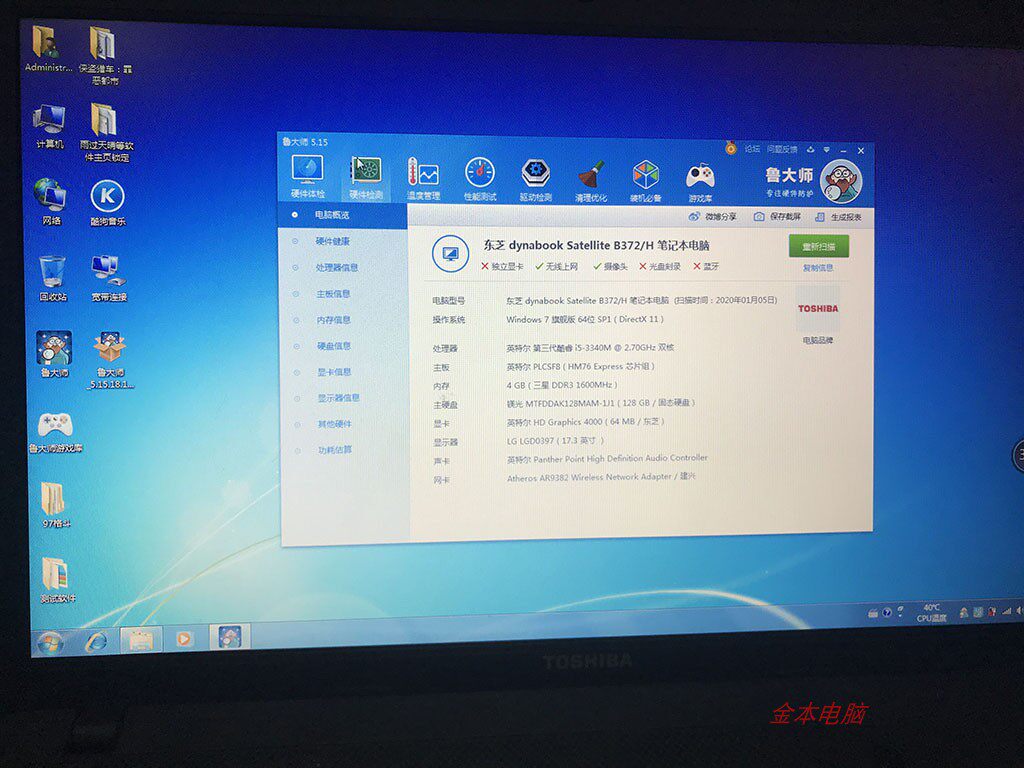Open the 鲁大师 5.15.18 installer package icon
The width and height of the screenshot is (1024, 768).
coord(110,359)
